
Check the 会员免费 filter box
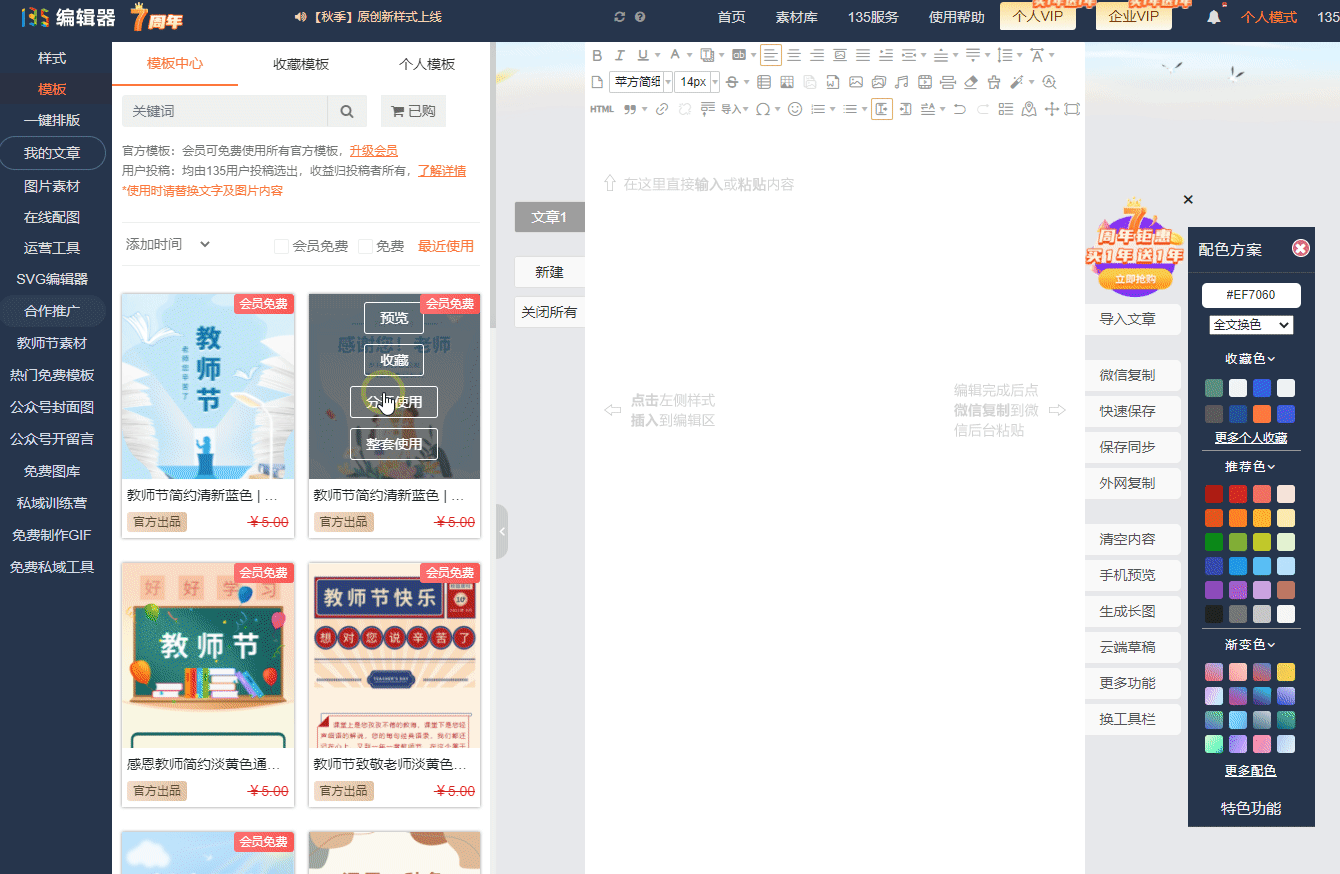click(x=281, y=246)
